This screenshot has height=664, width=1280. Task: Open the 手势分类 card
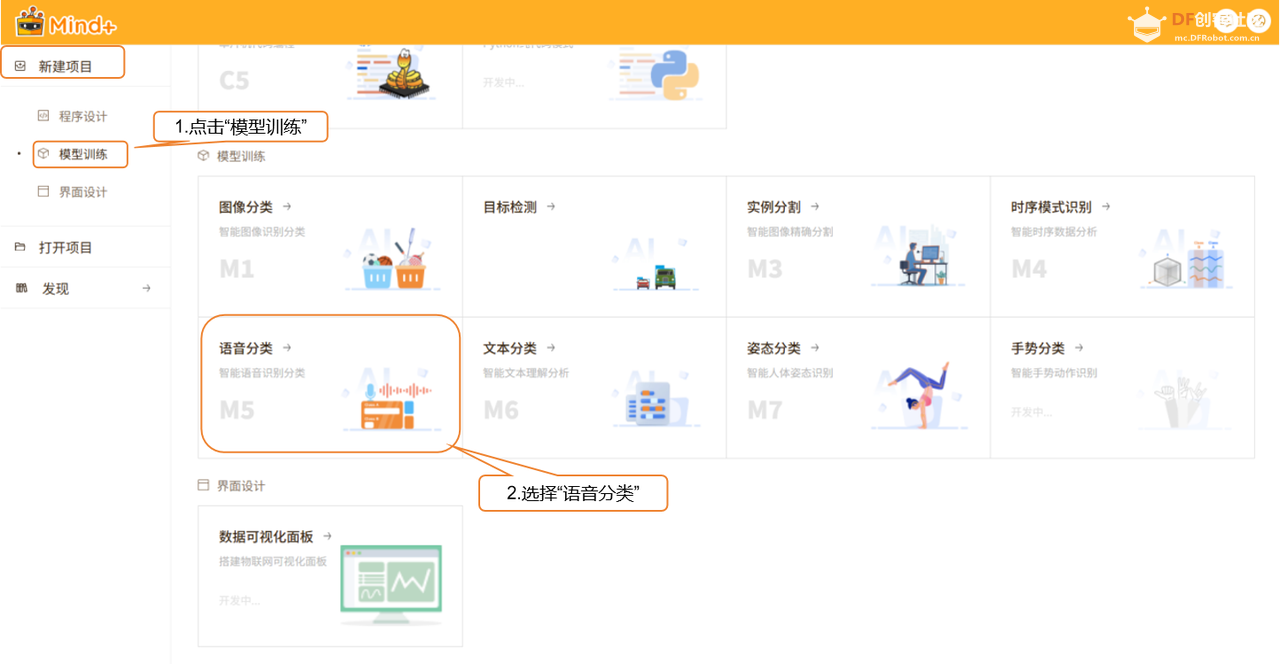click(1122, 388)
